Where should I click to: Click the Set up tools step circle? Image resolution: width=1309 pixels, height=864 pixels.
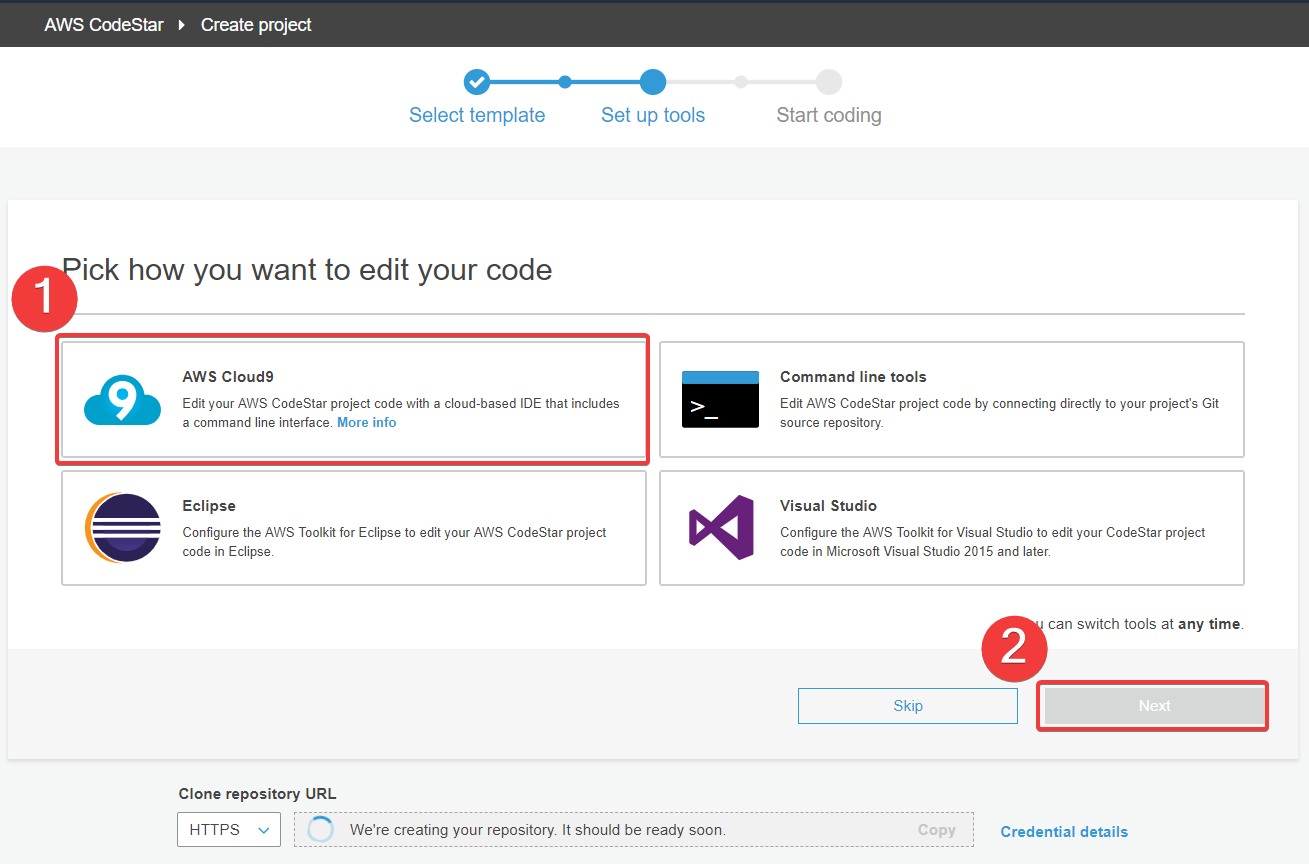click(x=653, y=82)
